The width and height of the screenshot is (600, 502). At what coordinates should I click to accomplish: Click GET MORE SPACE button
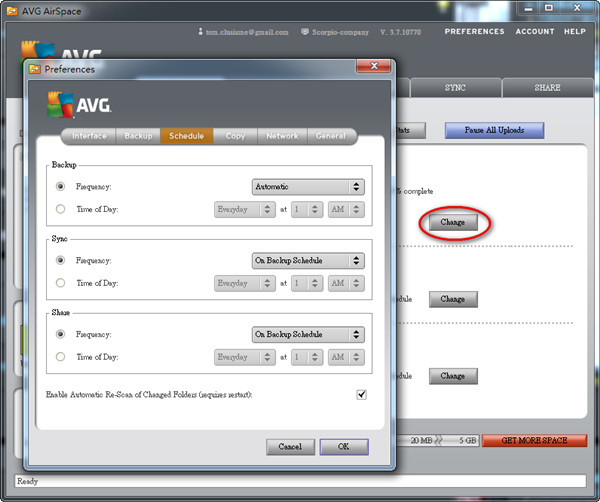point(535,440)
